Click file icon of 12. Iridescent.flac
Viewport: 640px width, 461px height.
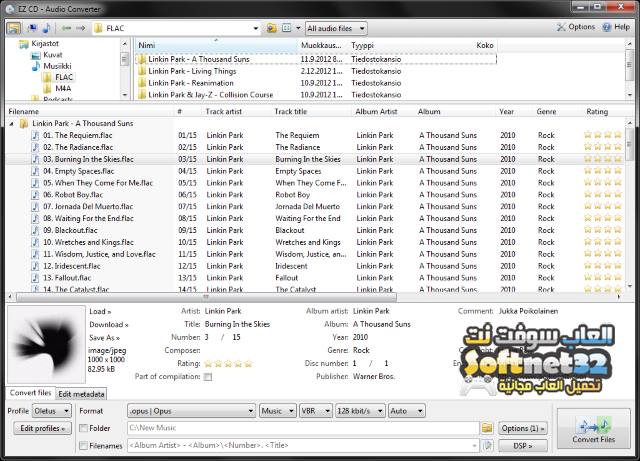(x=36, y=266)
